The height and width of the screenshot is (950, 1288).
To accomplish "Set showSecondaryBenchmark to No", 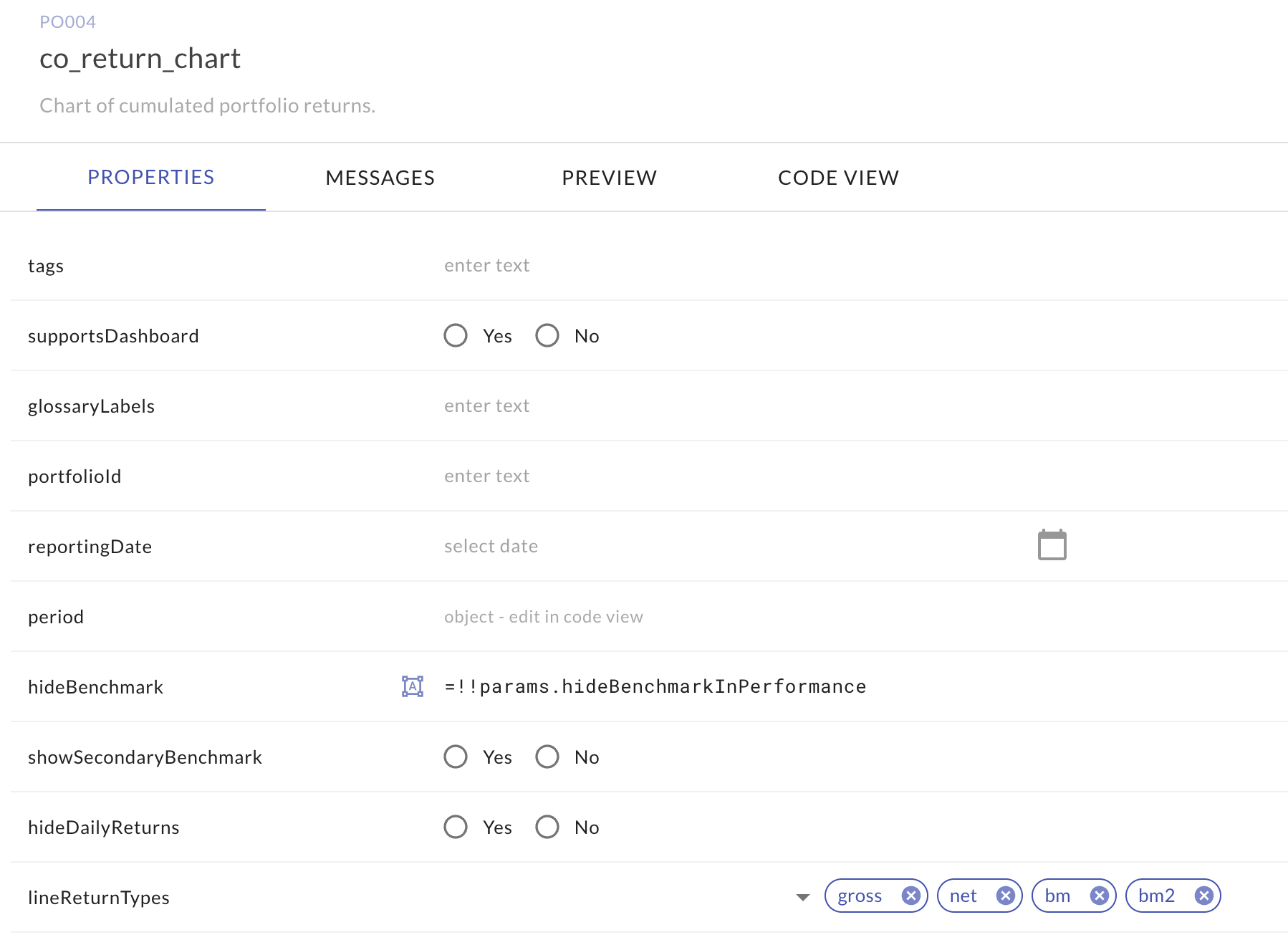I will [547, 757].
